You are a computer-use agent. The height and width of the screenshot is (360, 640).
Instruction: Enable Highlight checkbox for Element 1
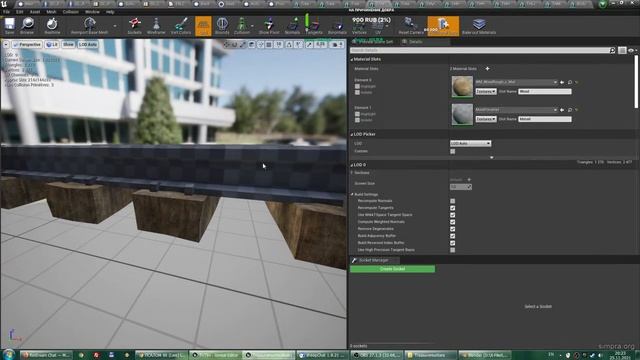pyautogui.click(x=357, y=114)
